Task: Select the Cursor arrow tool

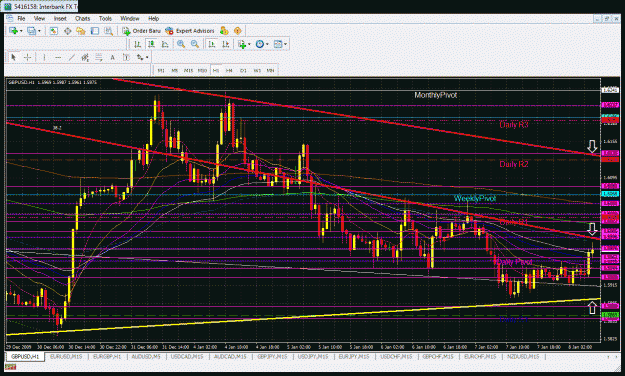Action: pyautogui.click(x=14, y=58)
